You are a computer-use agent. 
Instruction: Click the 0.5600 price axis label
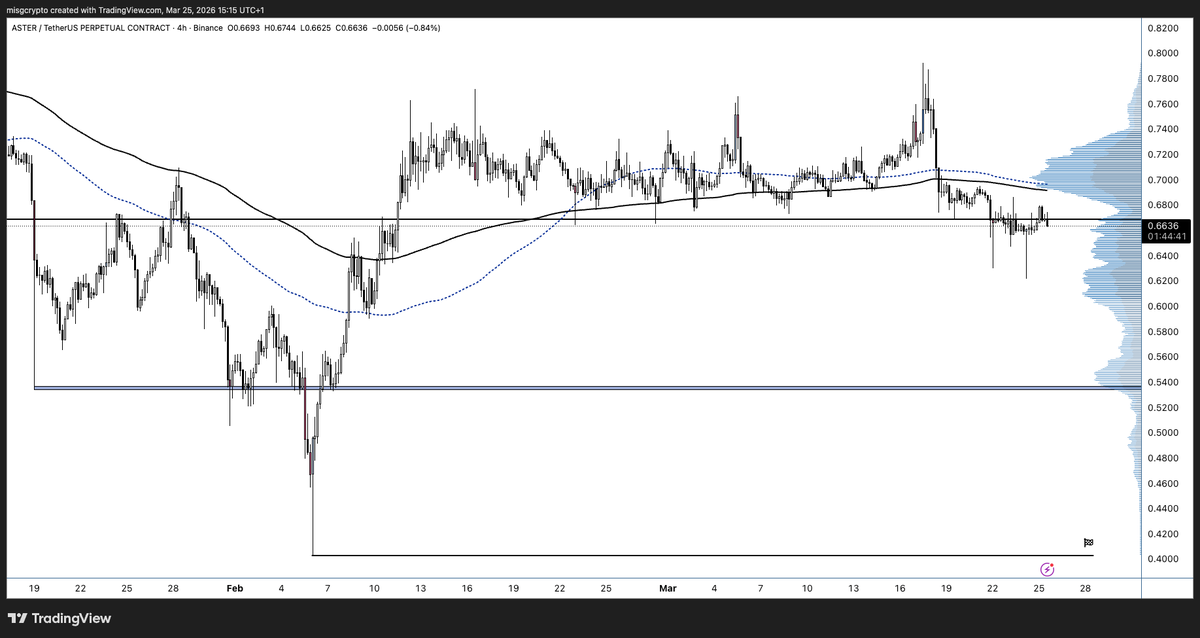click(x=1162, y=357)
